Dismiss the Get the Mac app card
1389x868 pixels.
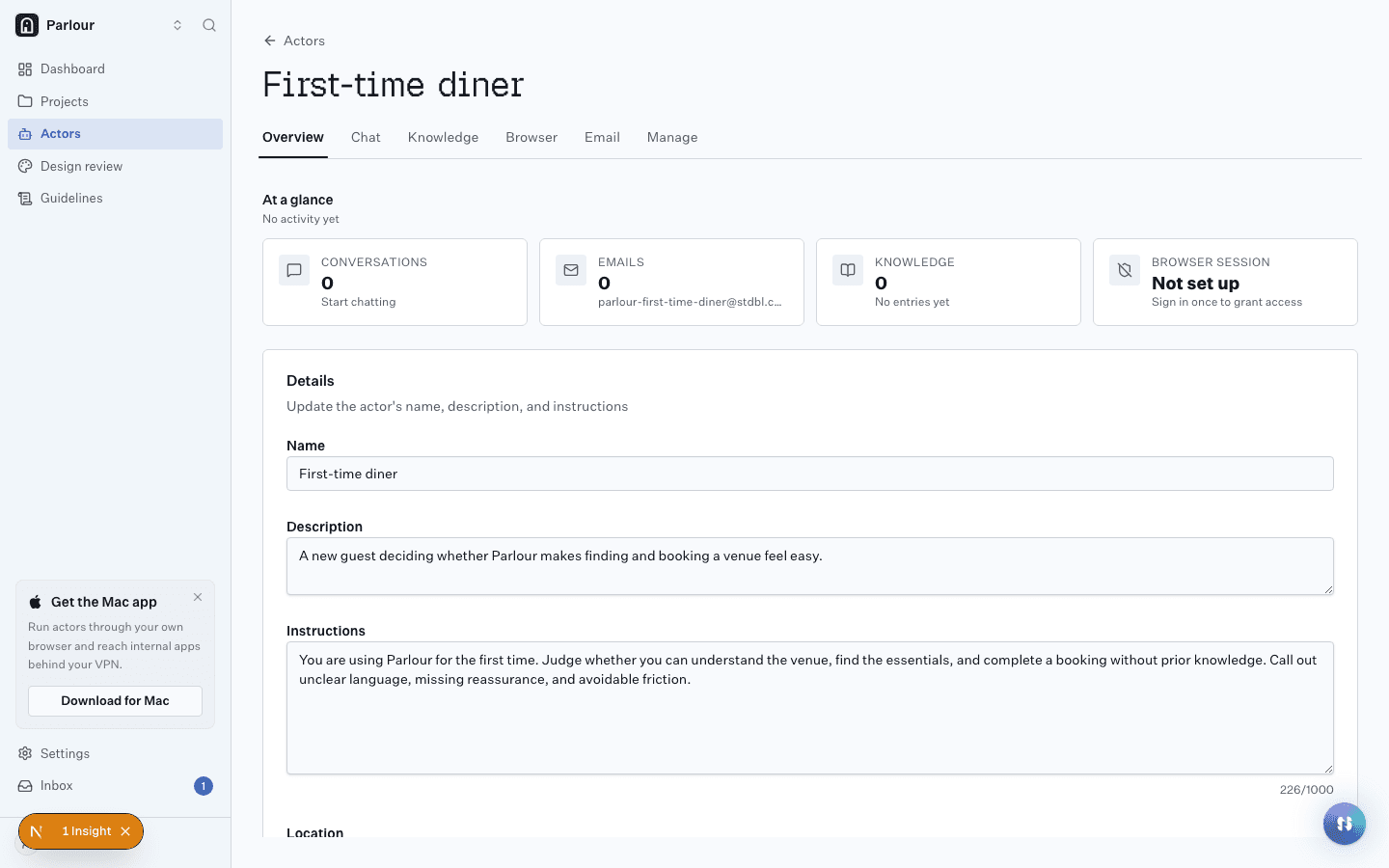[198, 597]
